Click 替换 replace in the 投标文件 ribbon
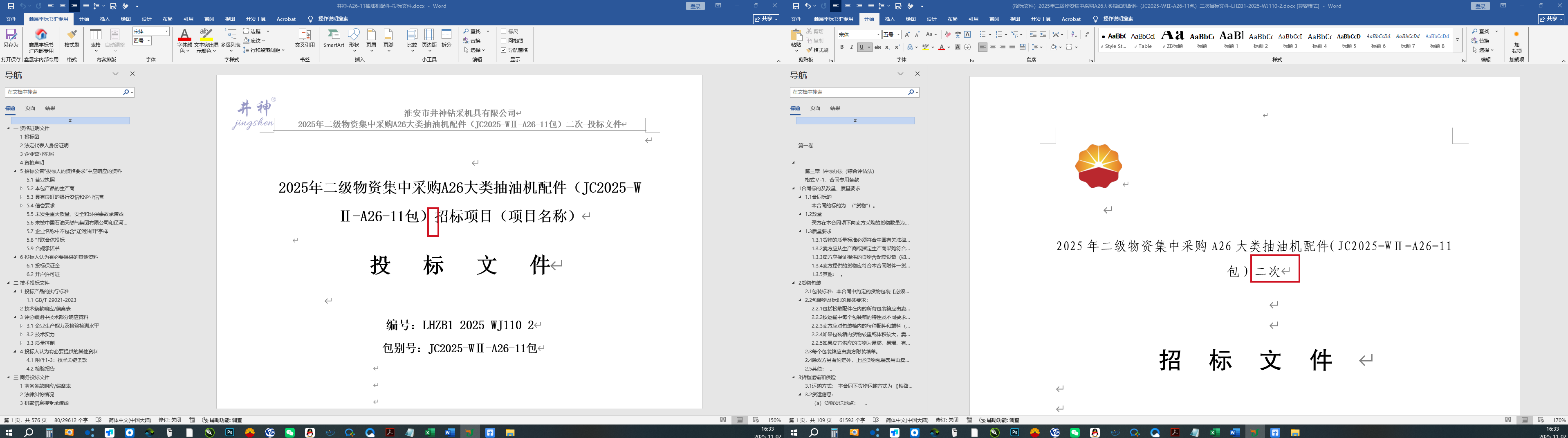Screen dimensions: 1568x438 [x=472, y=41]
